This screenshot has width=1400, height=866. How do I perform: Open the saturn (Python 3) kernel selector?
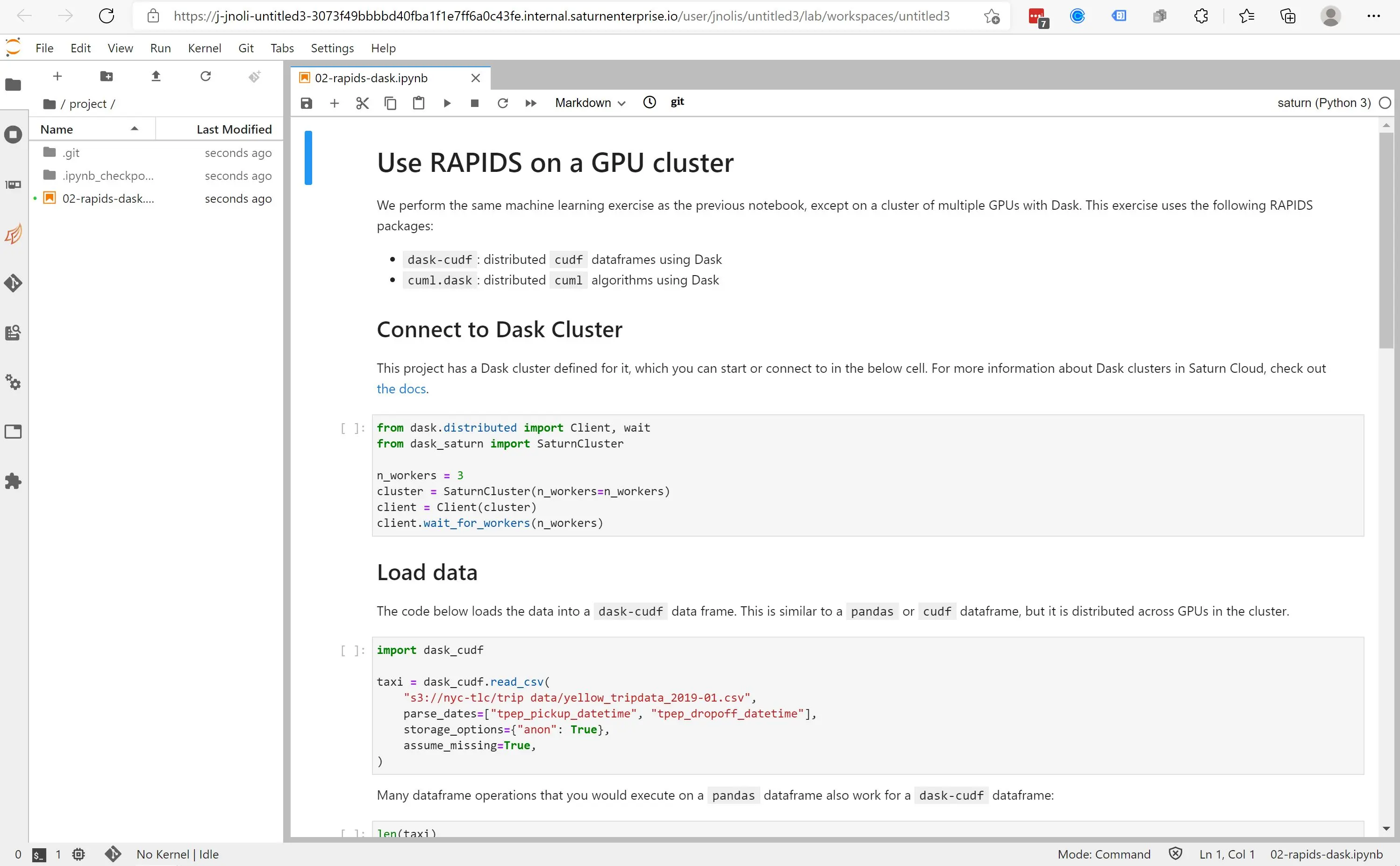1324,102
